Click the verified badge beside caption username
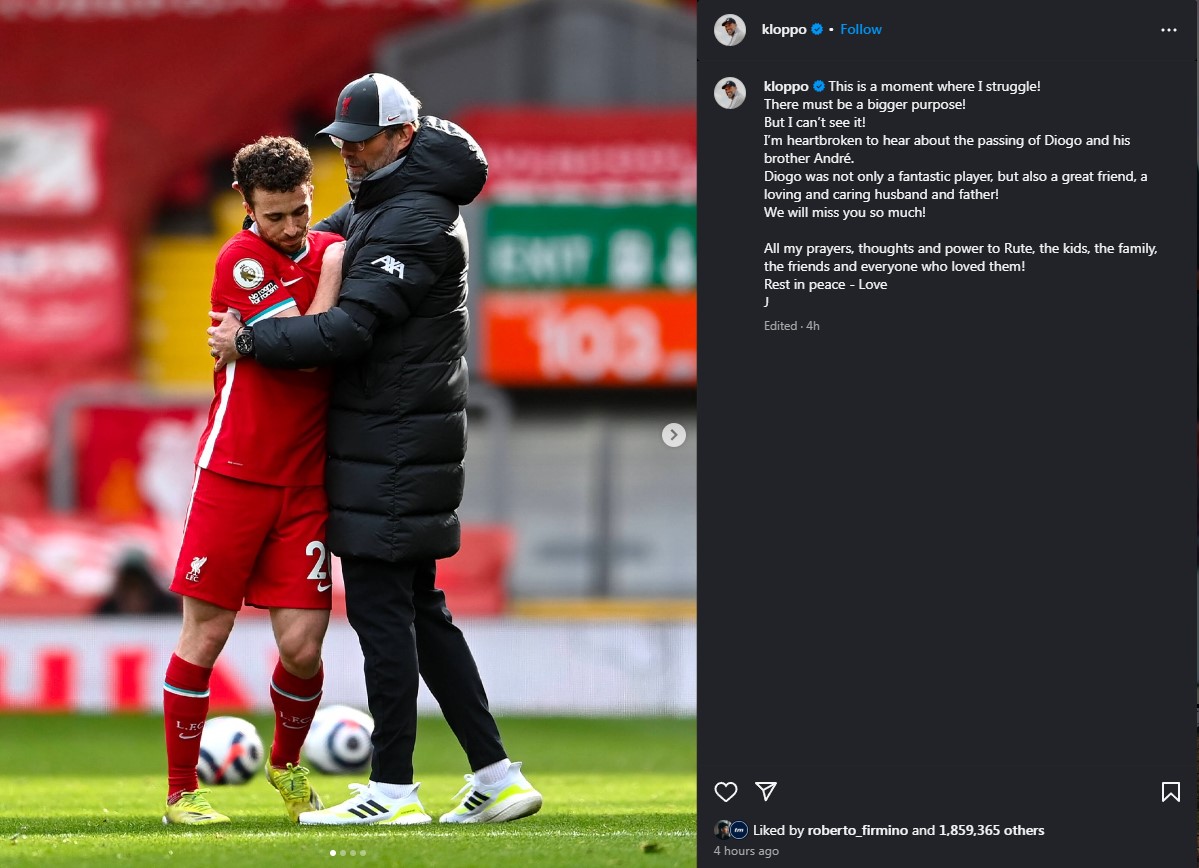 coord(819,86)
